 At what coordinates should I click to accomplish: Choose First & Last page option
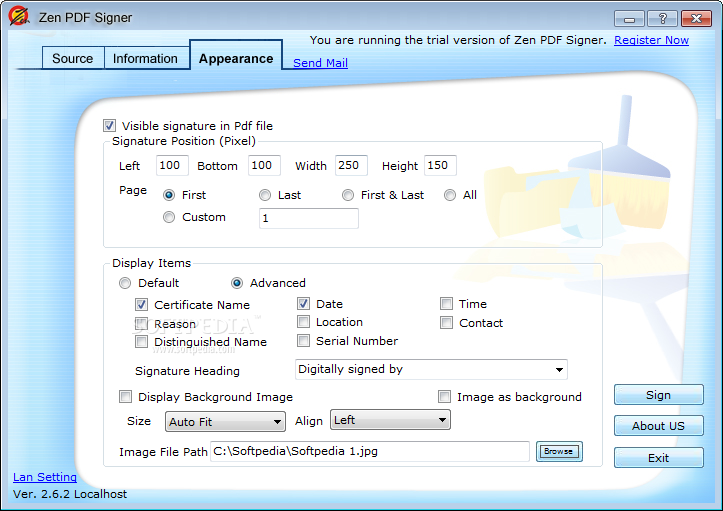pos(348,195)
